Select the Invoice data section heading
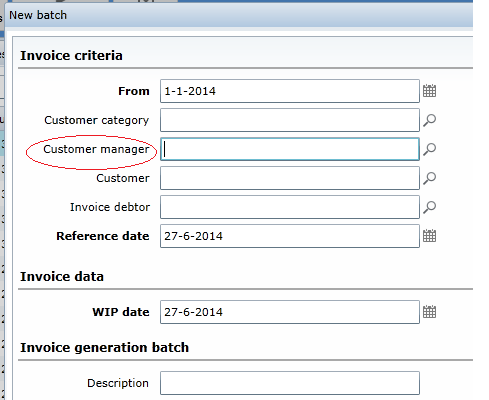 pyautogui.click(x=62, y=277)
